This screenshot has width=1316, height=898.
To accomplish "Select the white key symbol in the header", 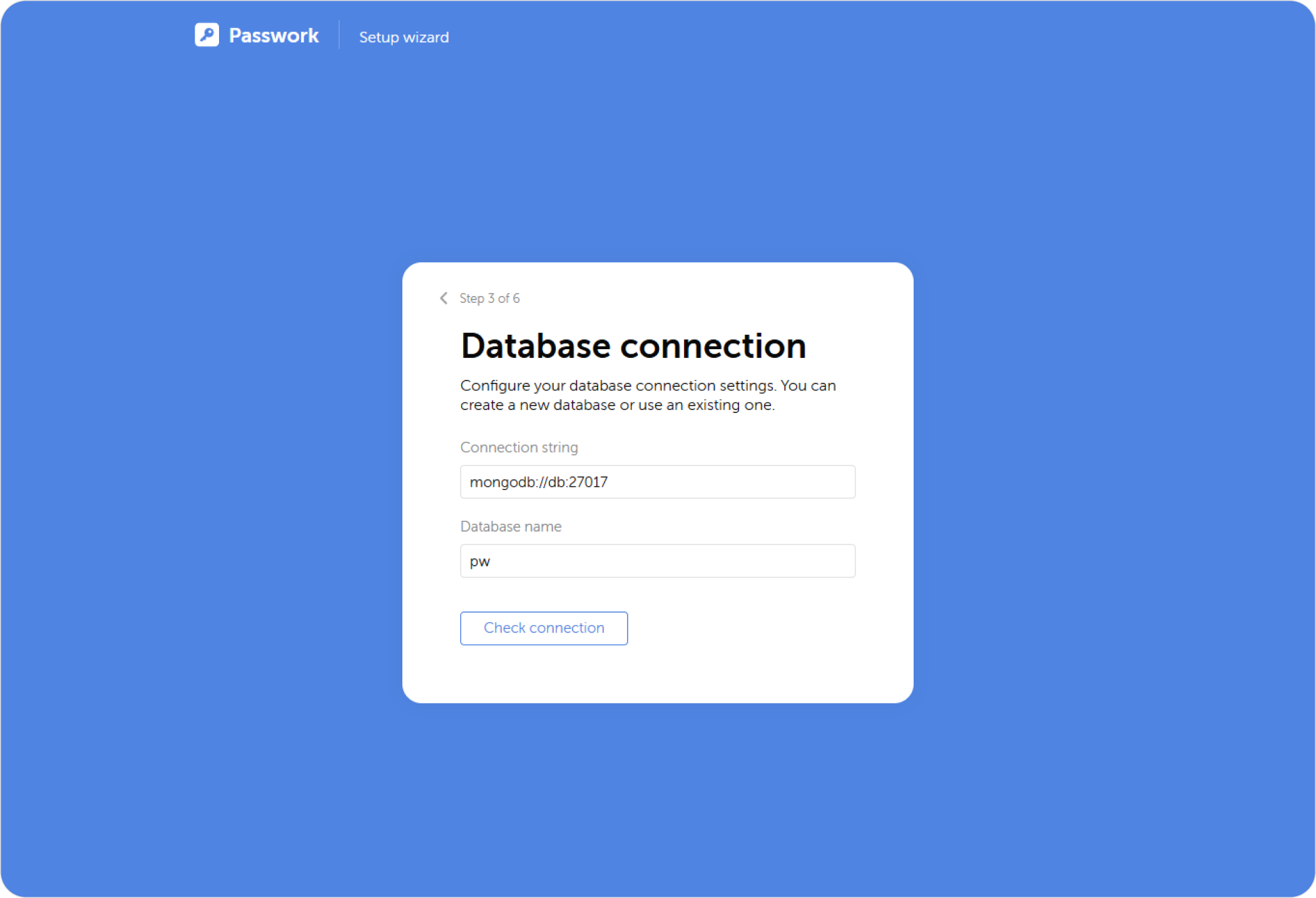I will (207, 36).
